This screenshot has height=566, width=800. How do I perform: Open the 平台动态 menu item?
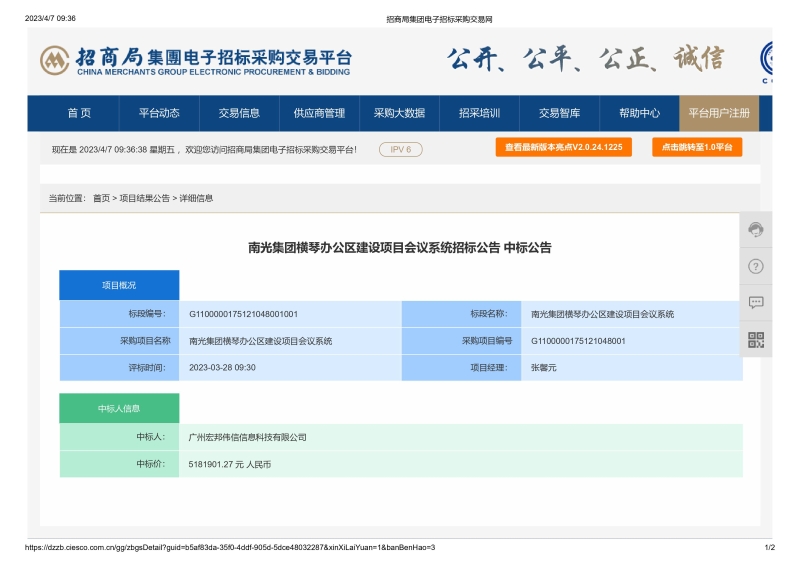point(159,113)
